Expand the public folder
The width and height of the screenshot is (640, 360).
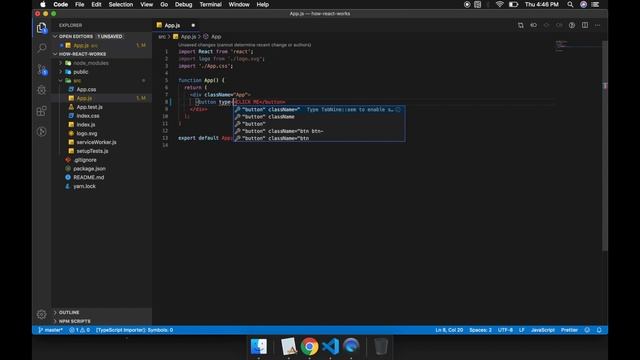point(80,72)
